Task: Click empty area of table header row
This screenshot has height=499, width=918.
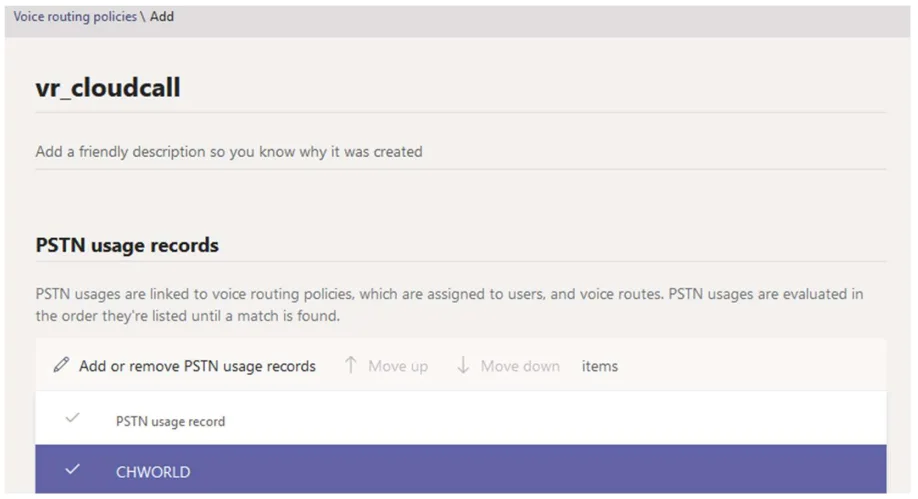Action: click(x=550, y=421)
